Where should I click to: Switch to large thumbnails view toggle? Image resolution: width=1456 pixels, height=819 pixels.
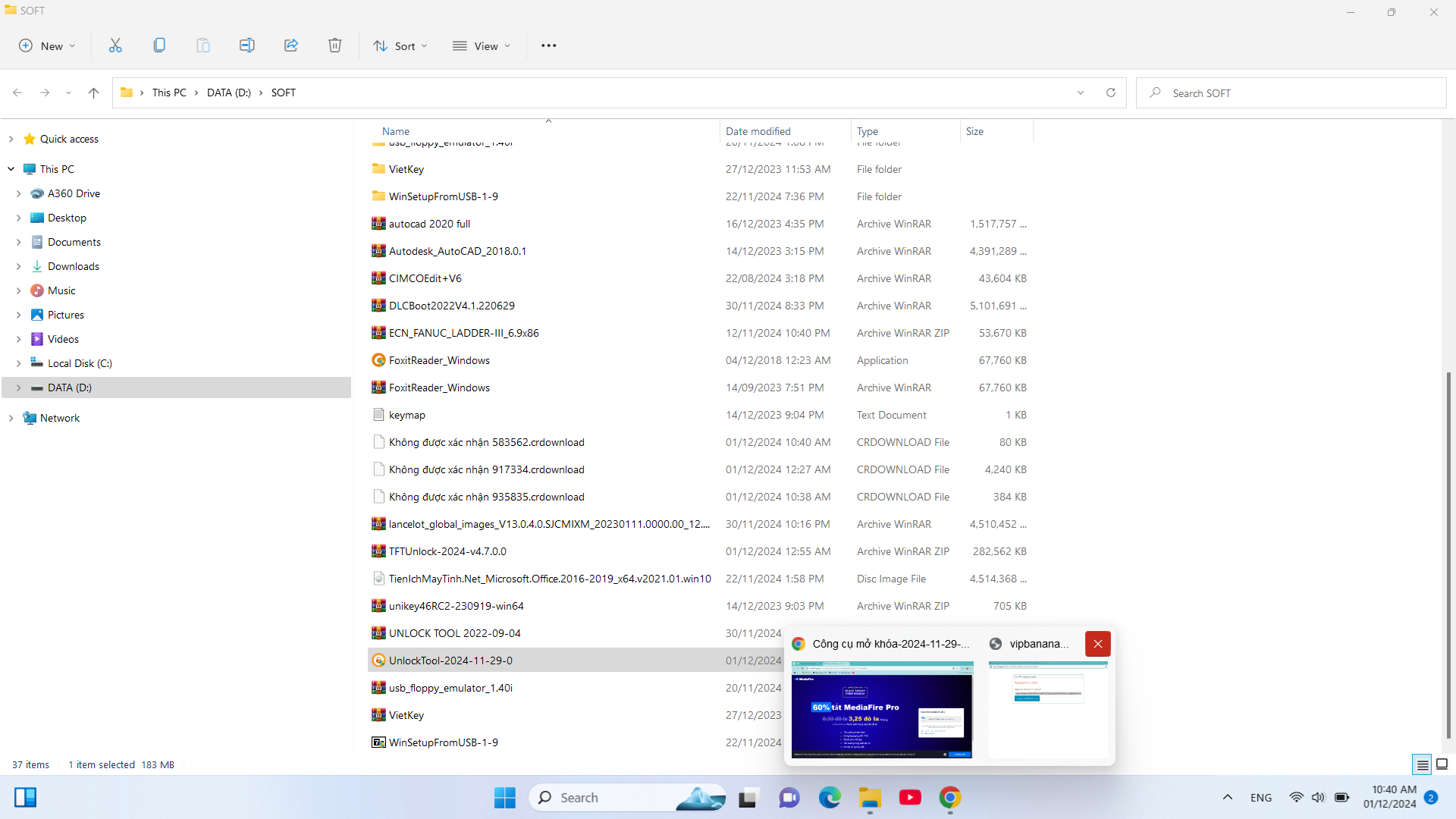click(1442, 764)
